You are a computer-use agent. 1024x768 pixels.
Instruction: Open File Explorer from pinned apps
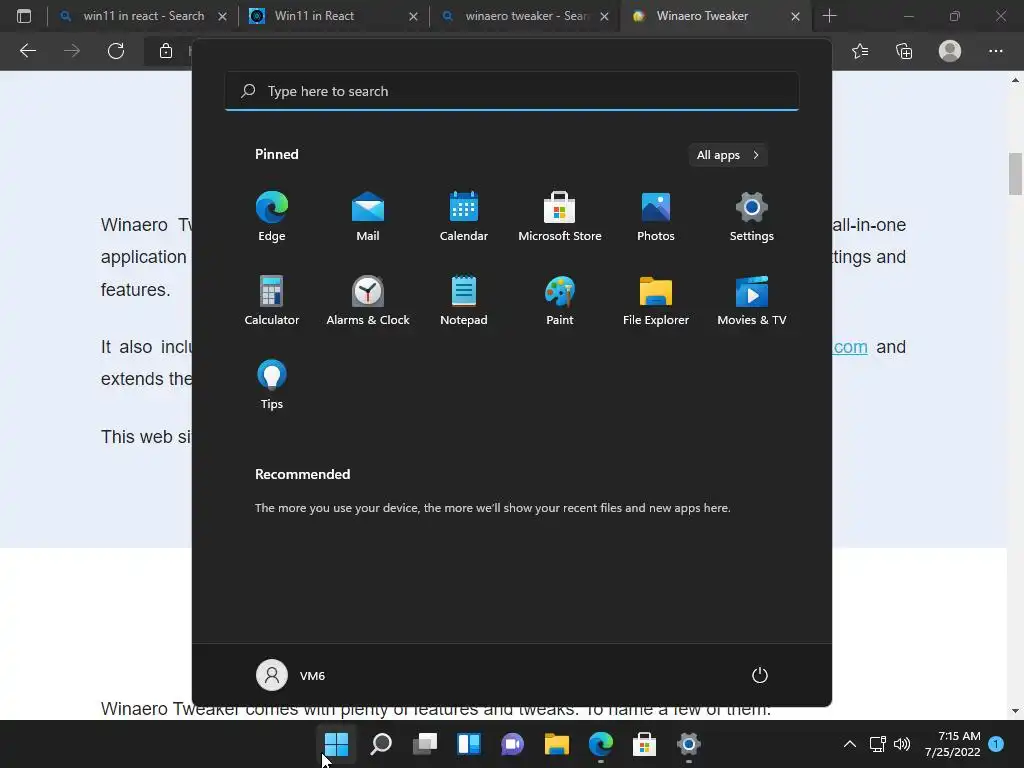tap(656, 300)
